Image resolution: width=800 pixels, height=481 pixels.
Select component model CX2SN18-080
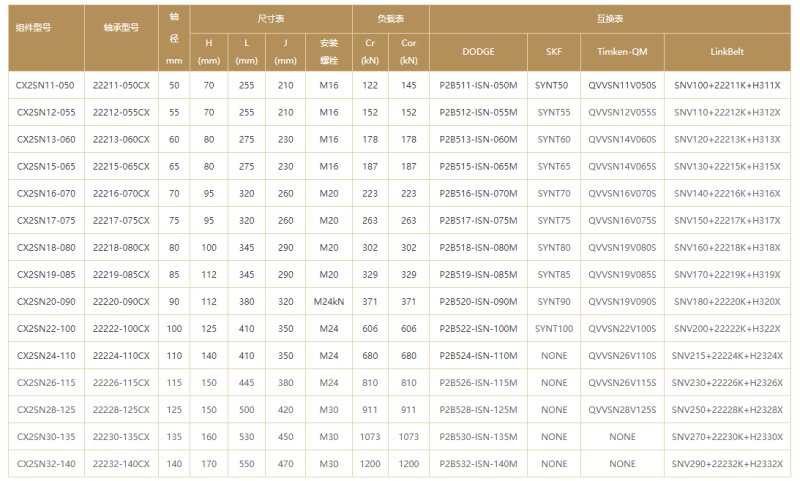(x=46, y=247)
